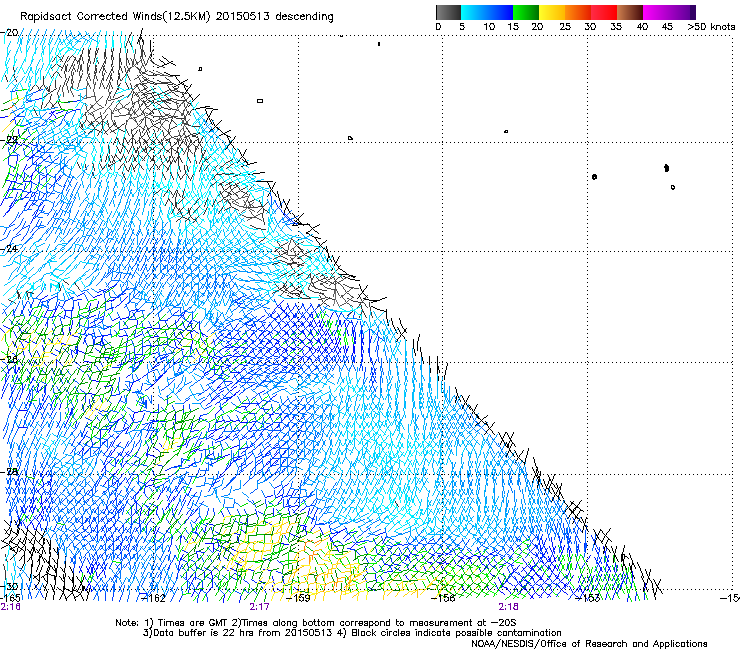Click the '-20' latitude axis label
This screenshot has height=650, width=740.
pyautogui.click(x=10, y=33)
